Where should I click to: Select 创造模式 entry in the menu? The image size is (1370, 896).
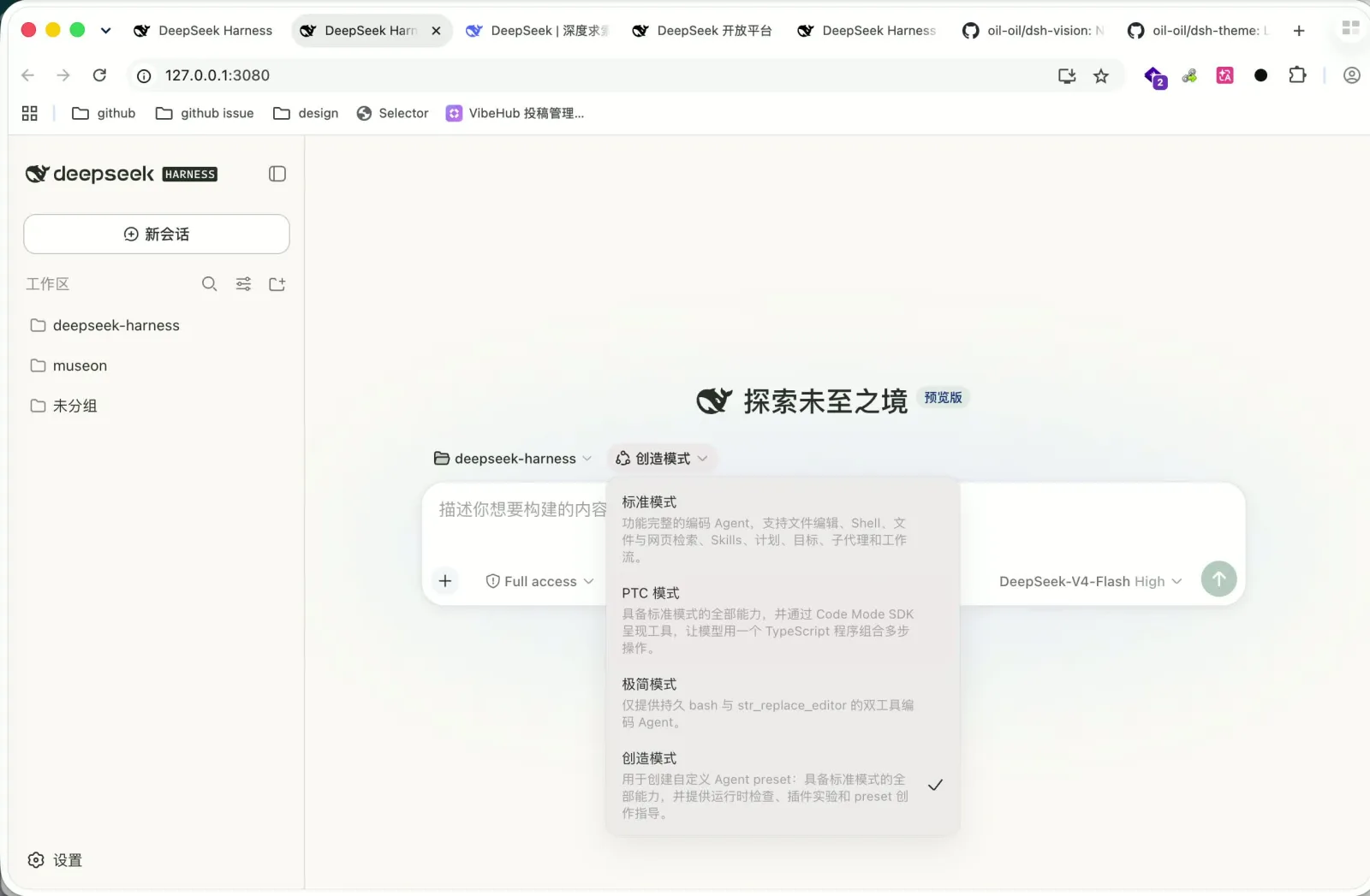pyautogui.click(x=781, y=785)
